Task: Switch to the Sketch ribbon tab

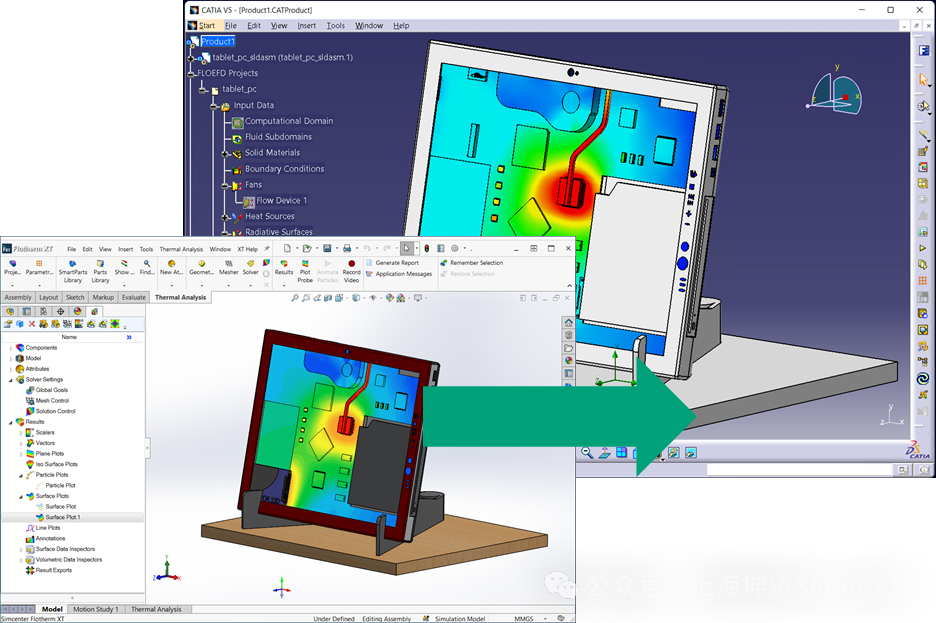Action: click(75, 297)
